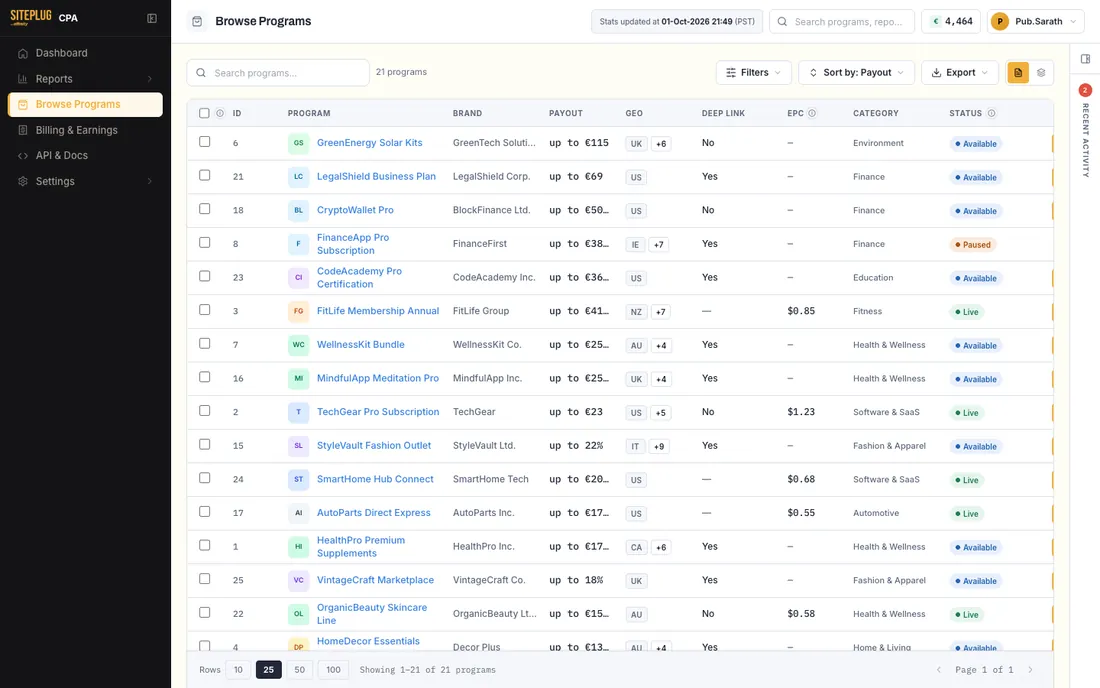Check the GreenEnergy Solar Kits row checkbox
1100x688 pixels.
click(x=204, y=142)
